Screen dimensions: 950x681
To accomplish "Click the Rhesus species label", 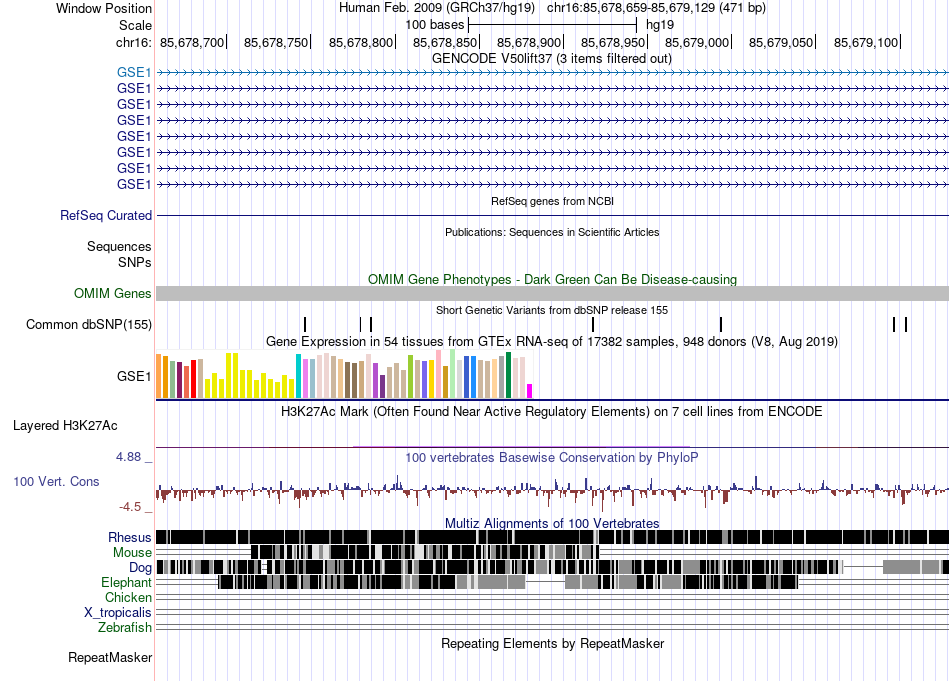I will pyautogui.click(x=130, y=537).
